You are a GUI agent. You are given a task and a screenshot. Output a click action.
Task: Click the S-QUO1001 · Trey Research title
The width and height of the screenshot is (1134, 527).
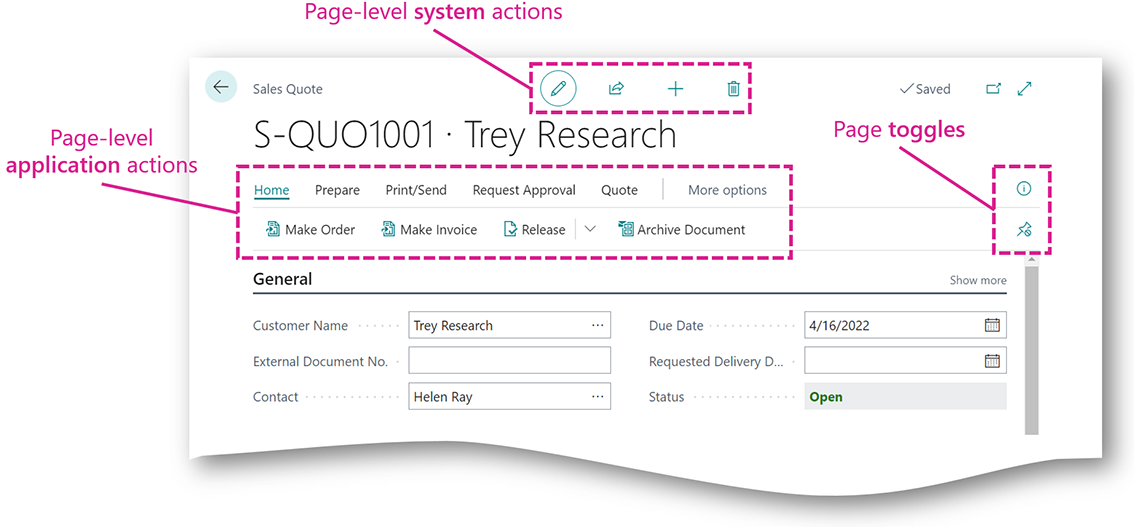click(464, 135)
